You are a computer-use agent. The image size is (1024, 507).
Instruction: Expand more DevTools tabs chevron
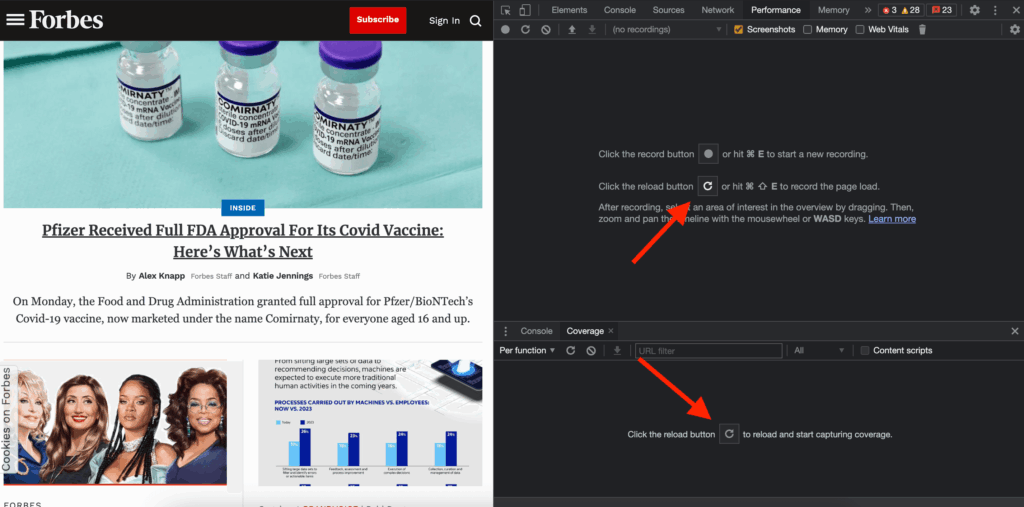(x=867, y=10)
